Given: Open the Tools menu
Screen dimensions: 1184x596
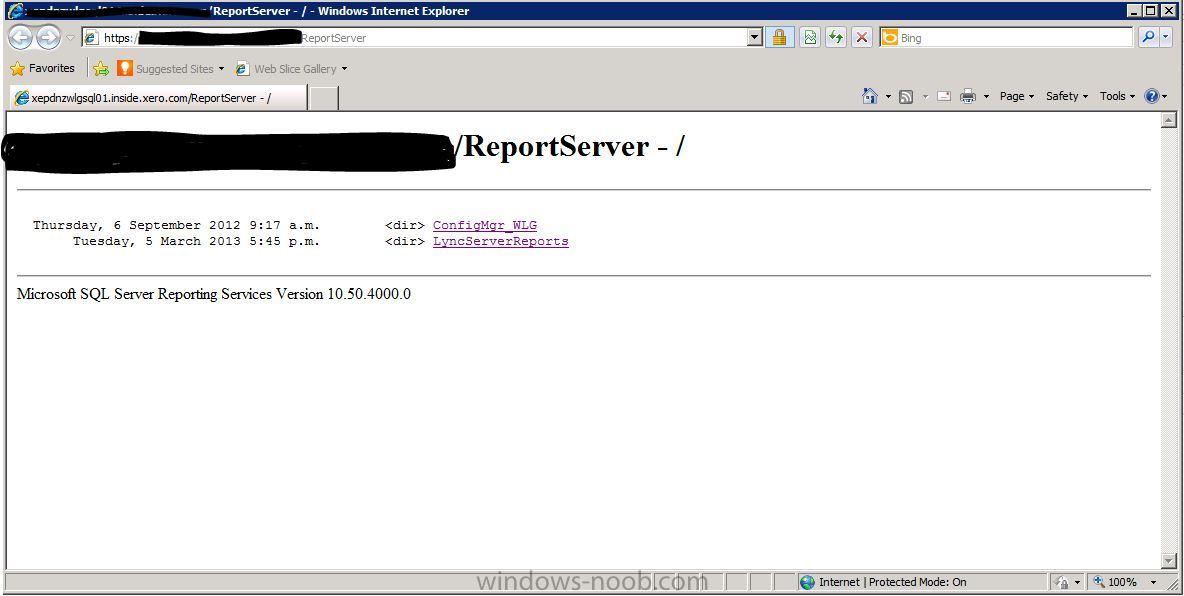Looking at the screenshot, I should [x=1117, y=97].
